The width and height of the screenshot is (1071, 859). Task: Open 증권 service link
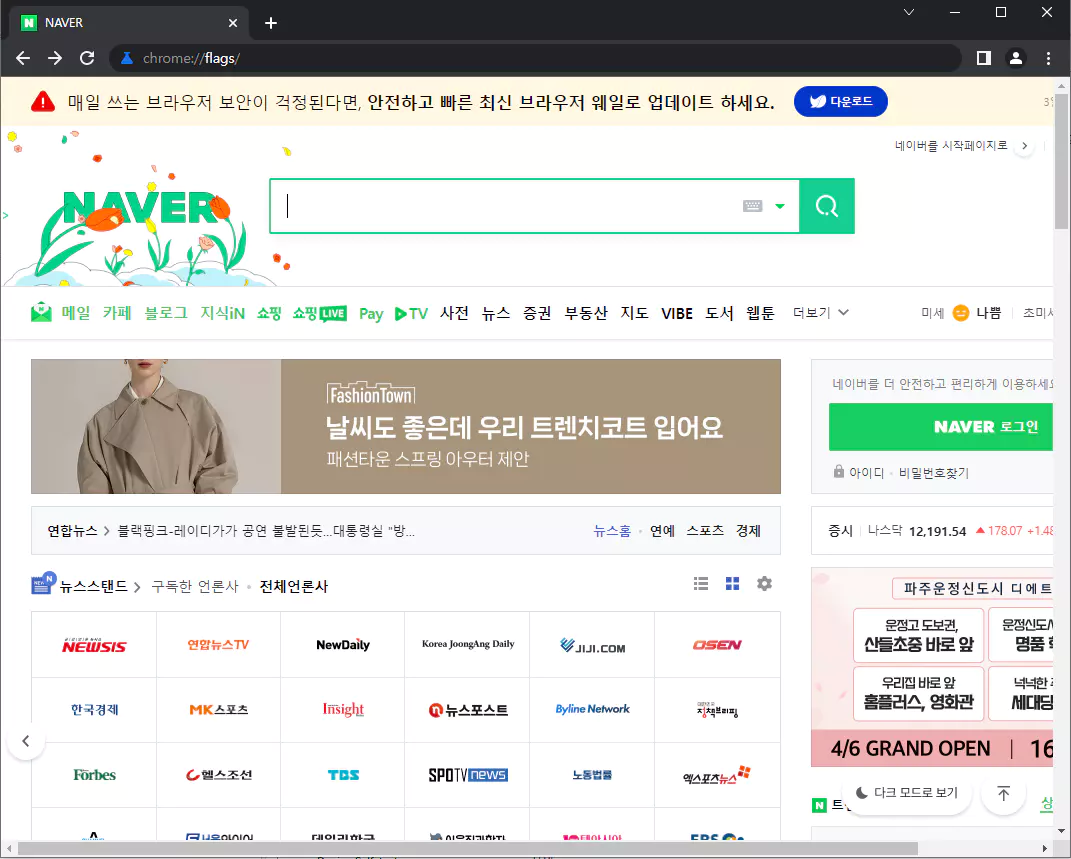coord(538,313)
